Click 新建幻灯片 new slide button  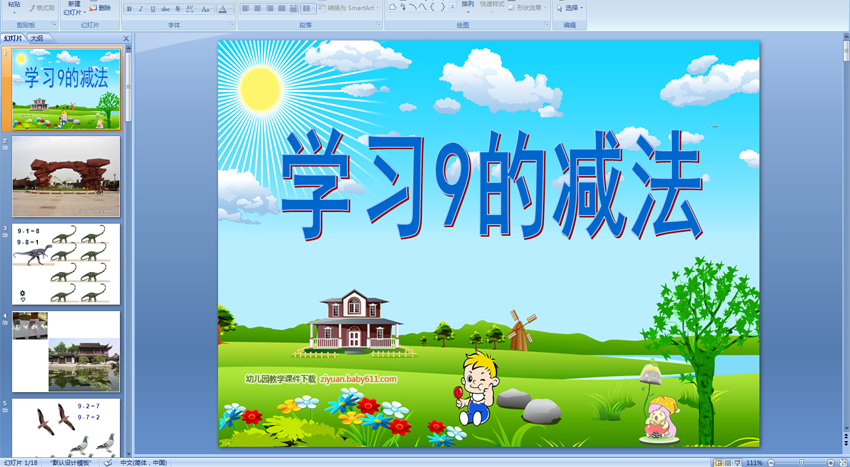point(72,8)
